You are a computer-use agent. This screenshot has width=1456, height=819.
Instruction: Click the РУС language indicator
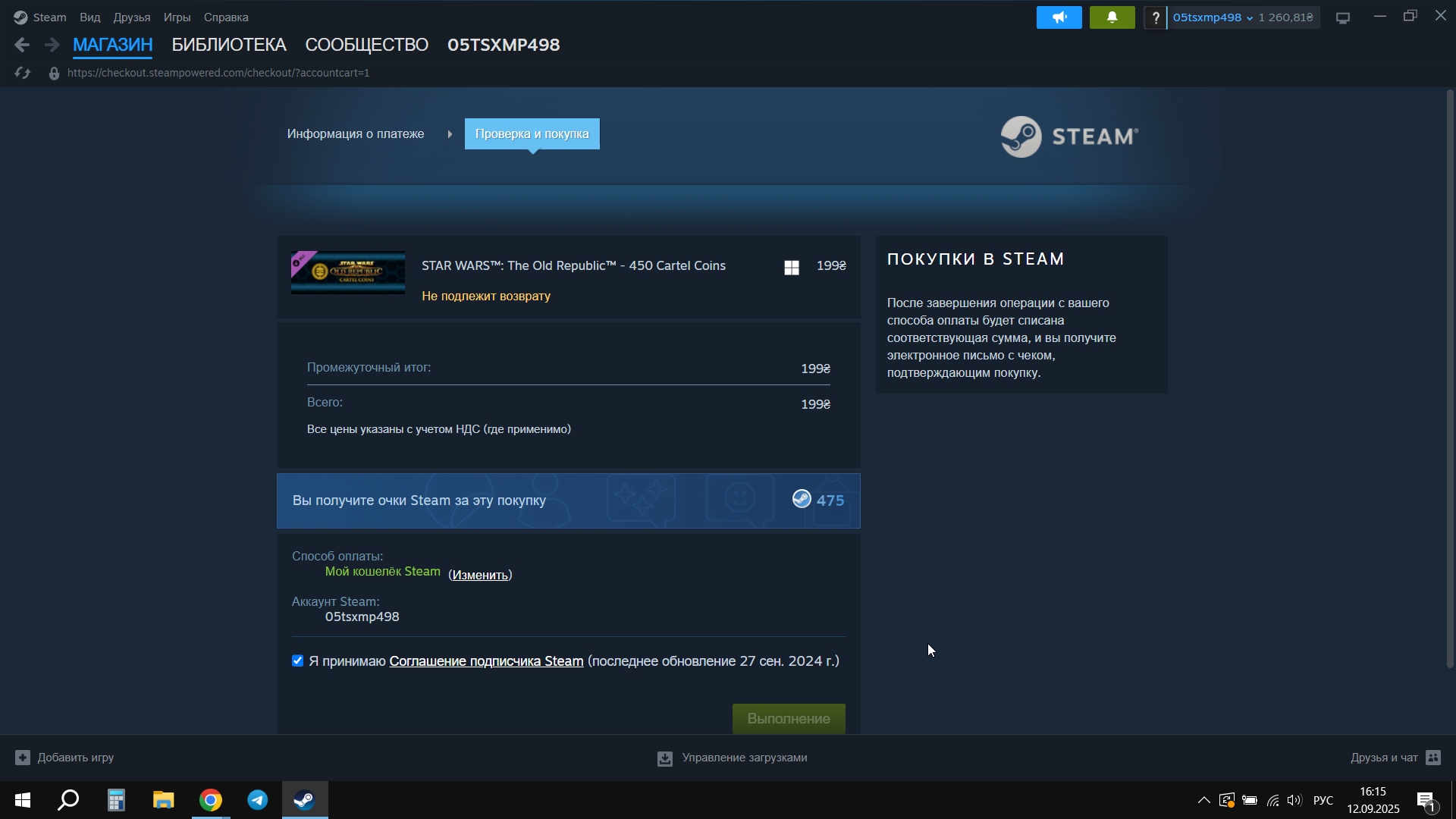[x=1323, y=800]
